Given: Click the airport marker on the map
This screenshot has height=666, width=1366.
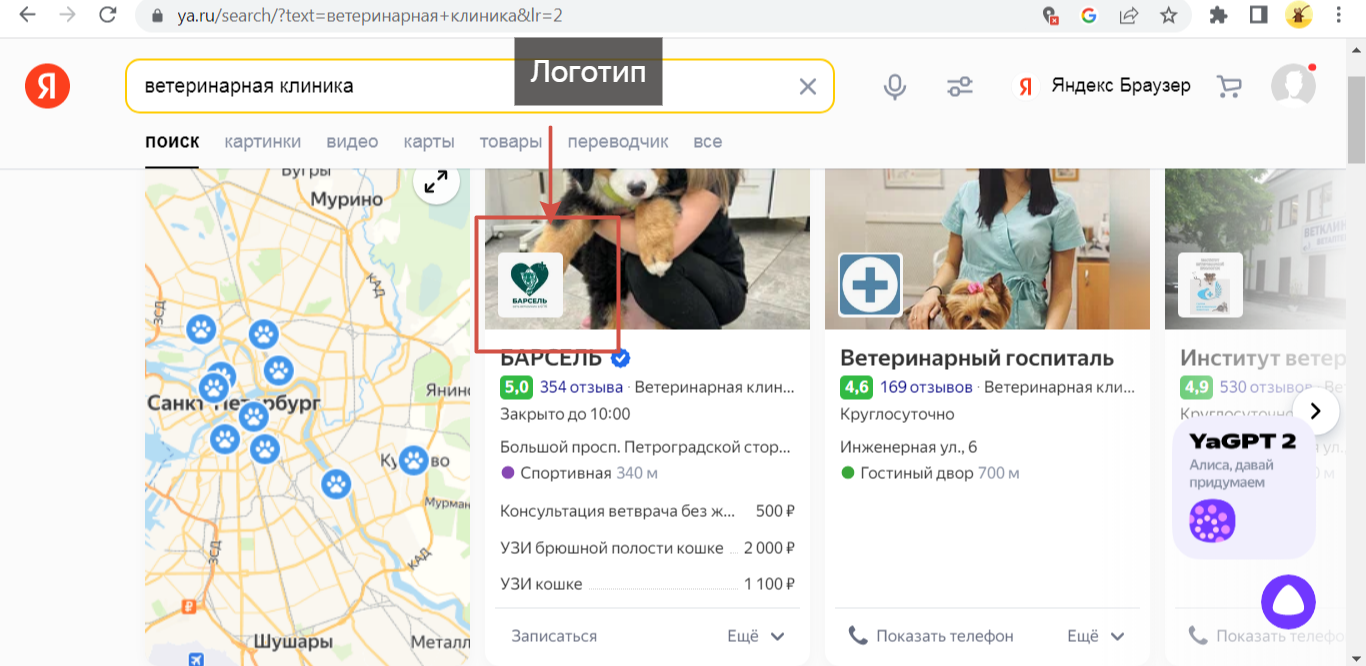Looking at the screenshot, I should (194, 658).
